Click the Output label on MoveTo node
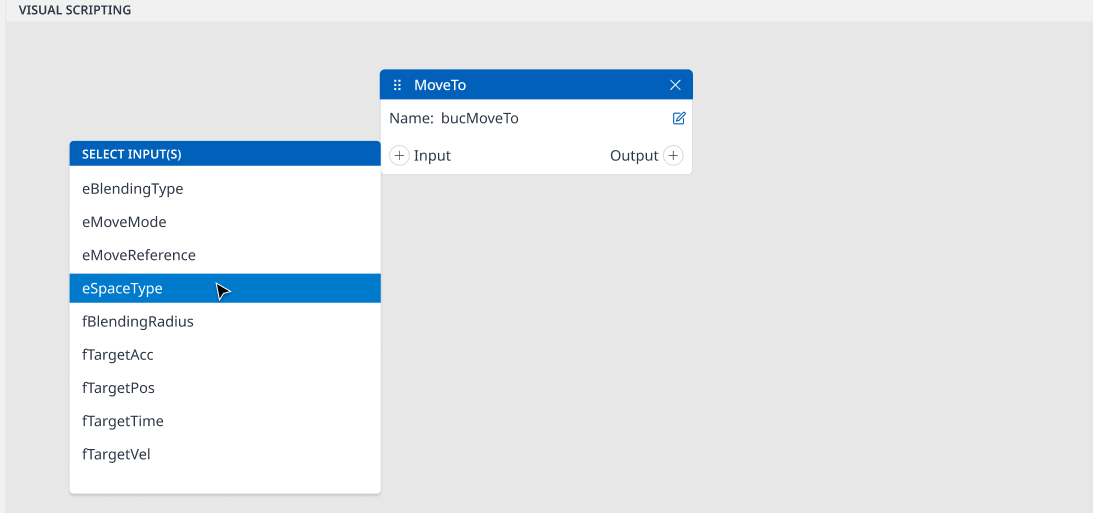1093x513 pixels. (x=634, y=155)
